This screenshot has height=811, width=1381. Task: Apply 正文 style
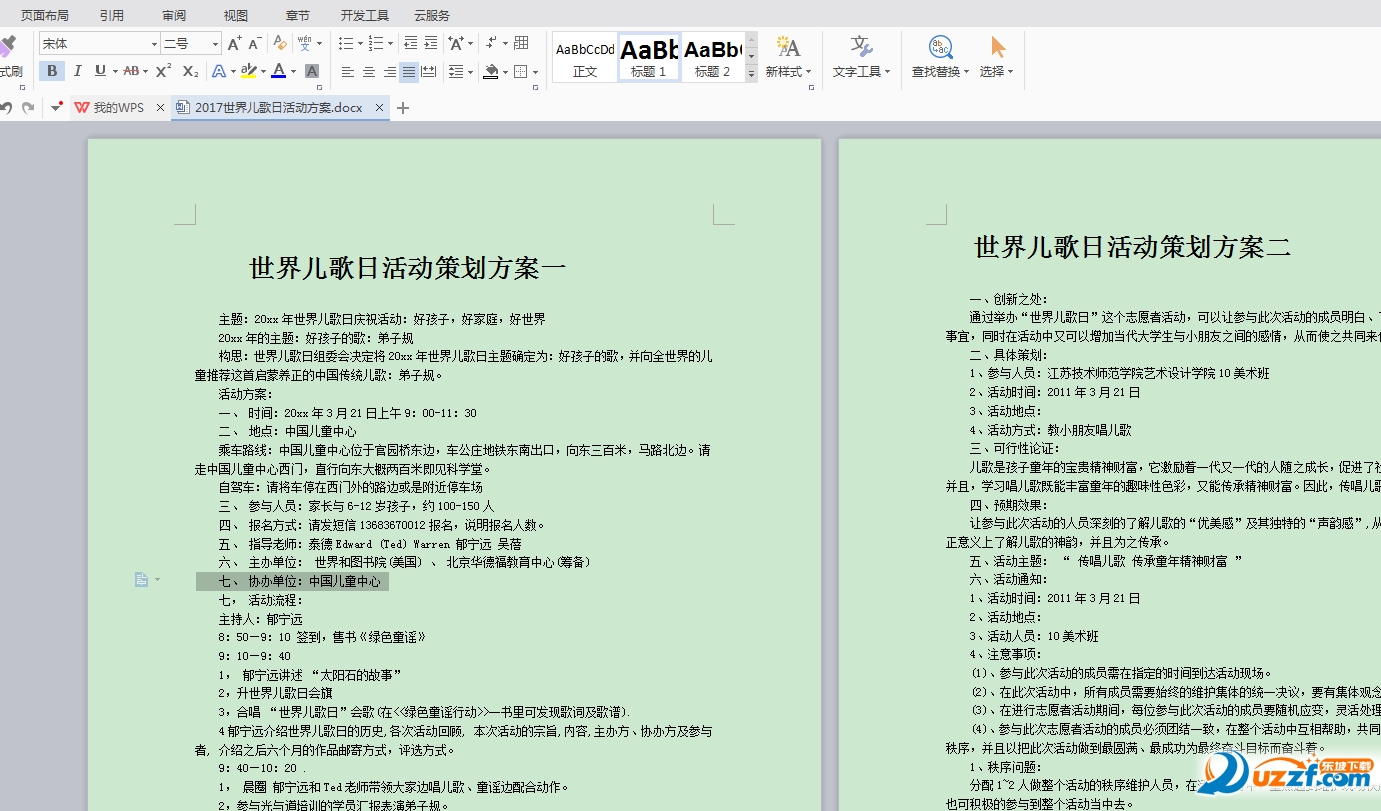coord(585,57)
